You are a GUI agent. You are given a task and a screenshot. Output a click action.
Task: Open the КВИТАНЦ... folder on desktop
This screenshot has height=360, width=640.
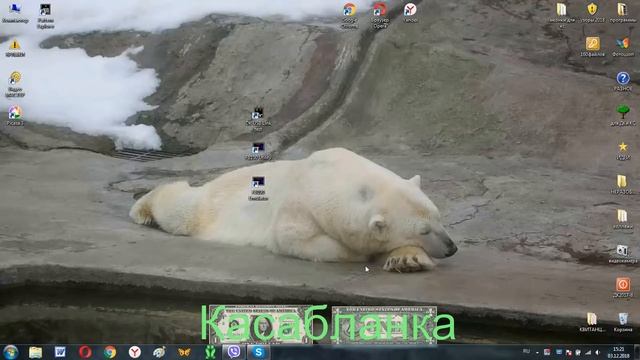coord(592,322)
